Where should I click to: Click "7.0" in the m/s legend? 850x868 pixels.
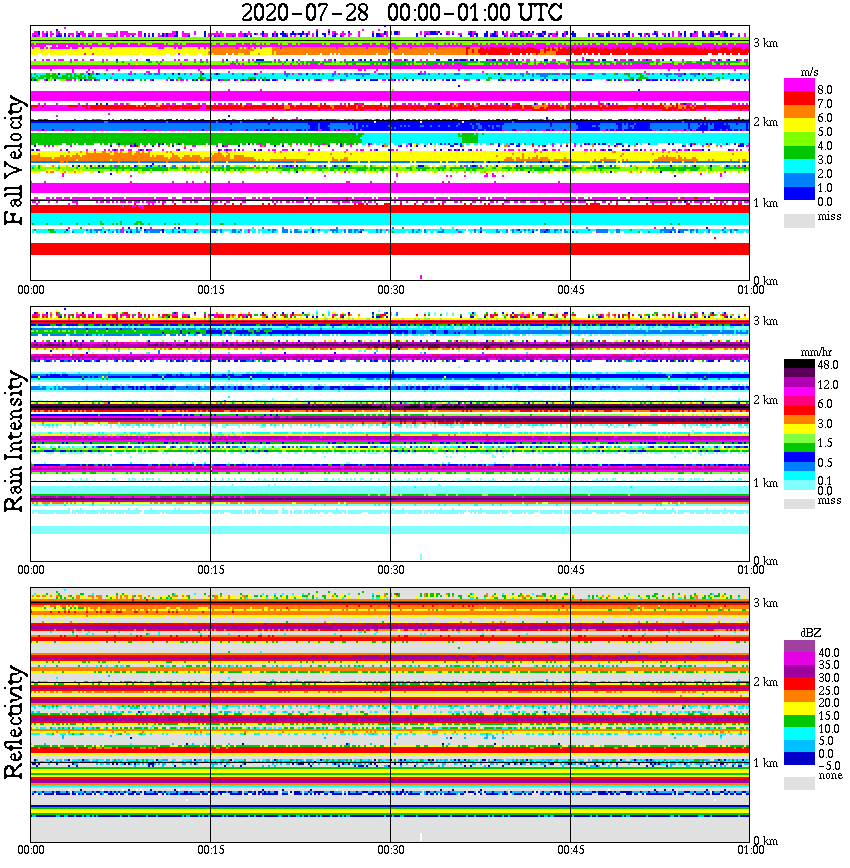825,104
